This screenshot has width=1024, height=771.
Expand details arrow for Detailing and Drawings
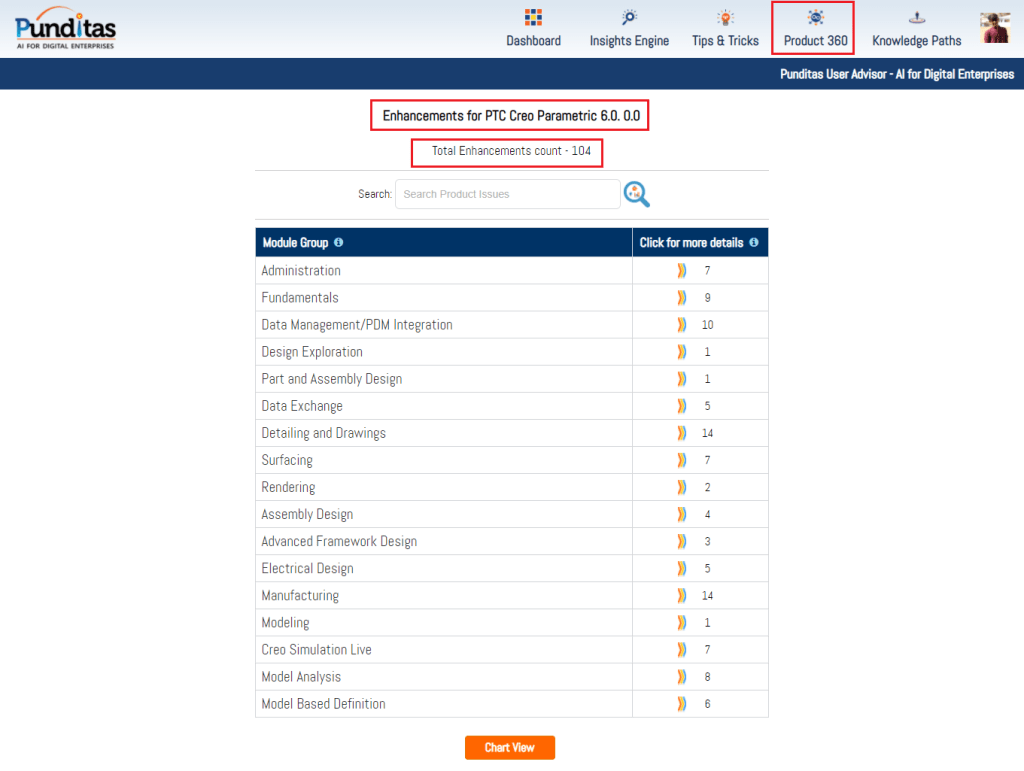(682, 433)
